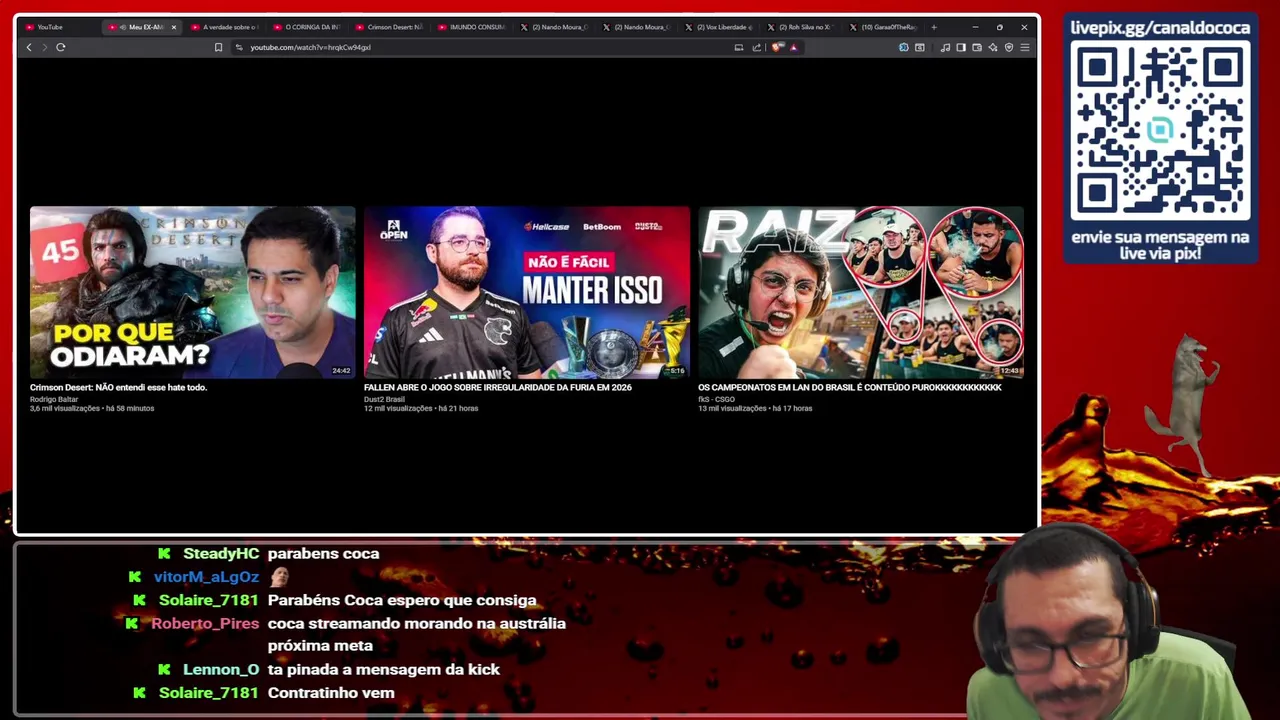Screen dimensions: 1280x720
Task: Open the VPN shield icon
Action: 1009,47
